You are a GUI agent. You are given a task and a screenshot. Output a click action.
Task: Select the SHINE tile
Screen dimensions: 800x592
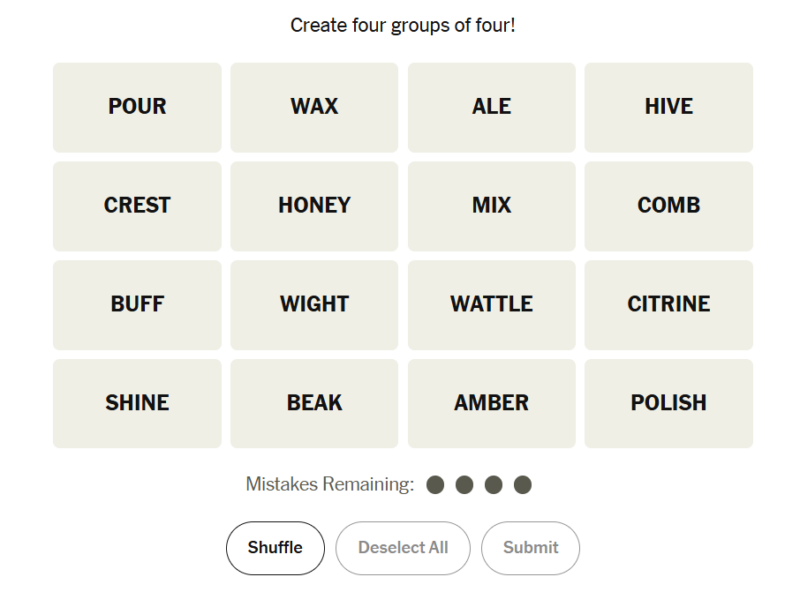point(137,403)
